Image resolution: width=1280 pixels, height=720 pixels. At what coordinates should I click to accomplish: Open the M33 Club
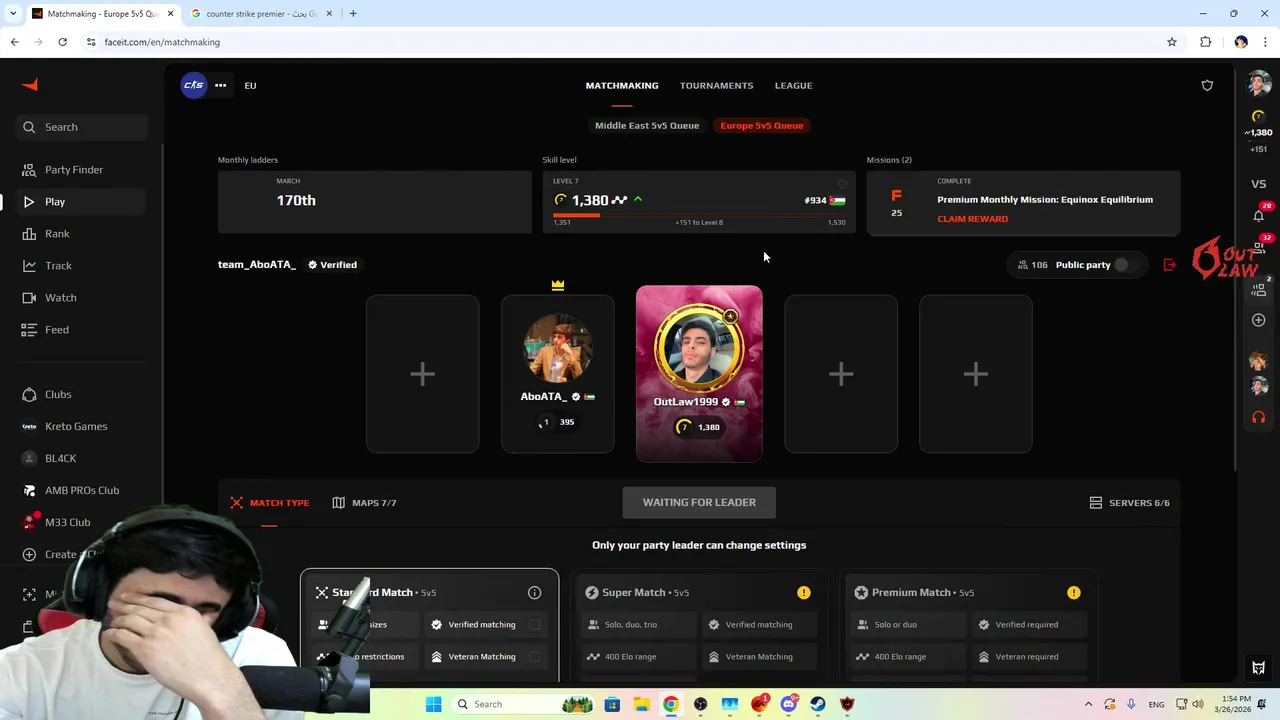(x=82, y=522)
